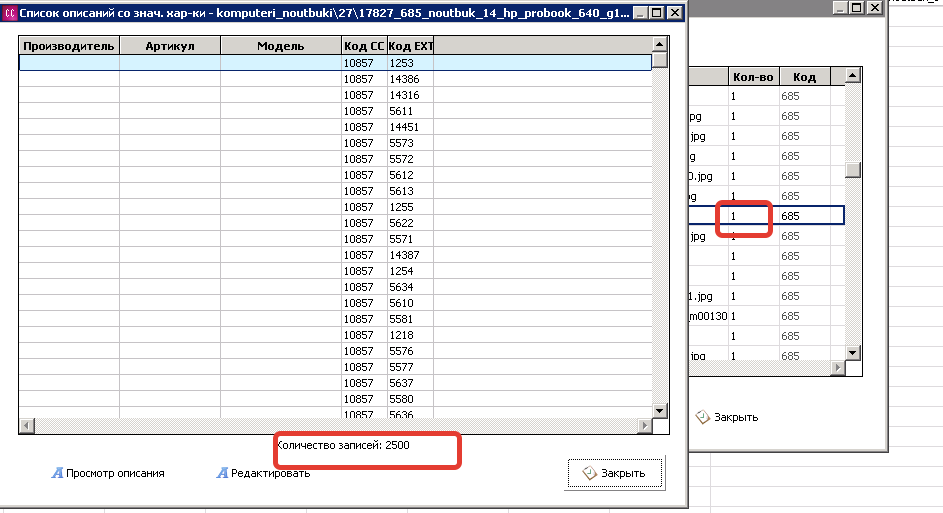
Task: Click the m00130 cell in the back window
Action: (x=708, y=316)
